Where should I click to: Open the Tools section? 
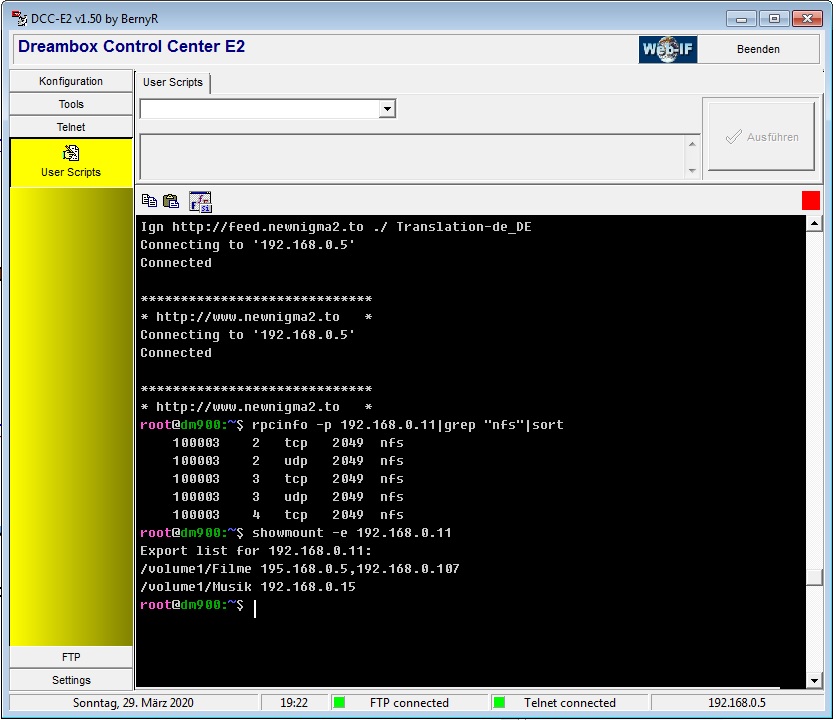coord(71,104)
